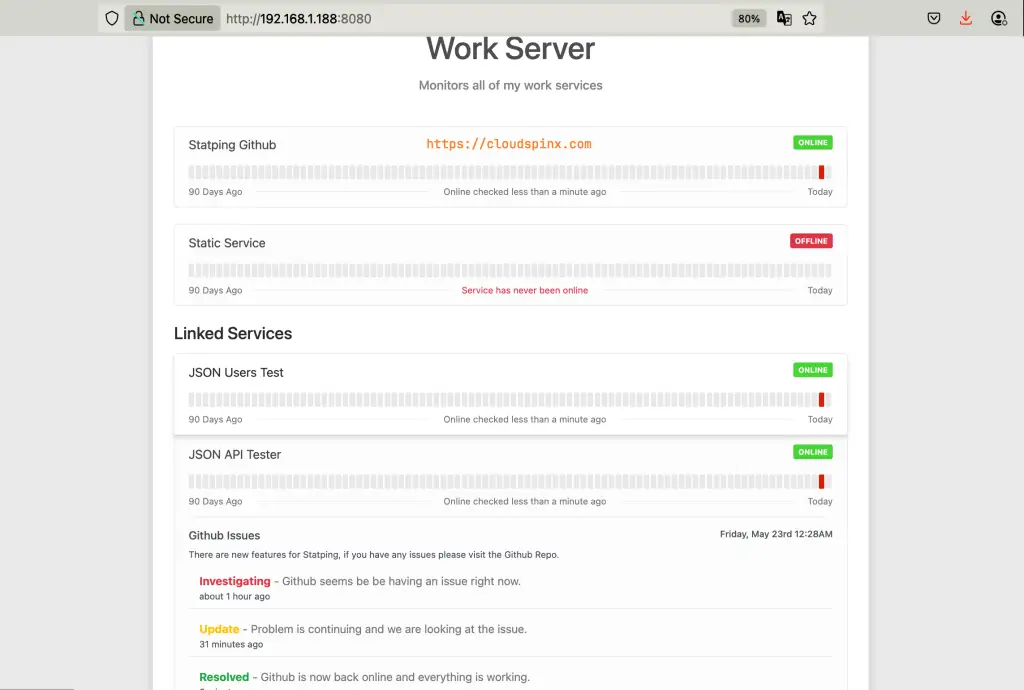This screenshot has height=690, width=1024.
Task: Click the address bar showing 192.168.1.188
Action: tap(300, 17)
